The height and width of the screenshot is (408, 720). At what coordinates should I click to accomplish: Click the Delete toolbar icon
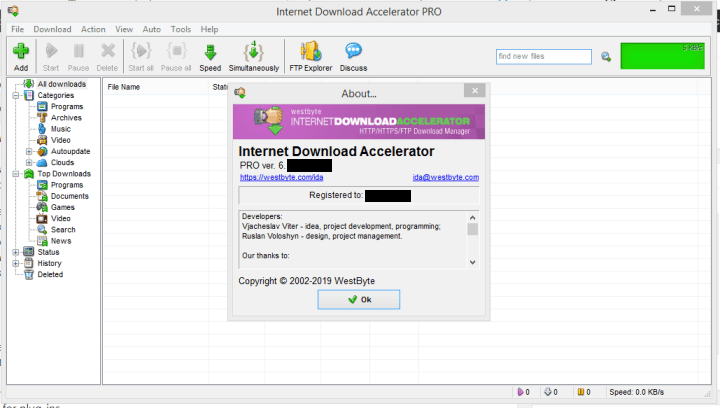(x=107, y=56)
